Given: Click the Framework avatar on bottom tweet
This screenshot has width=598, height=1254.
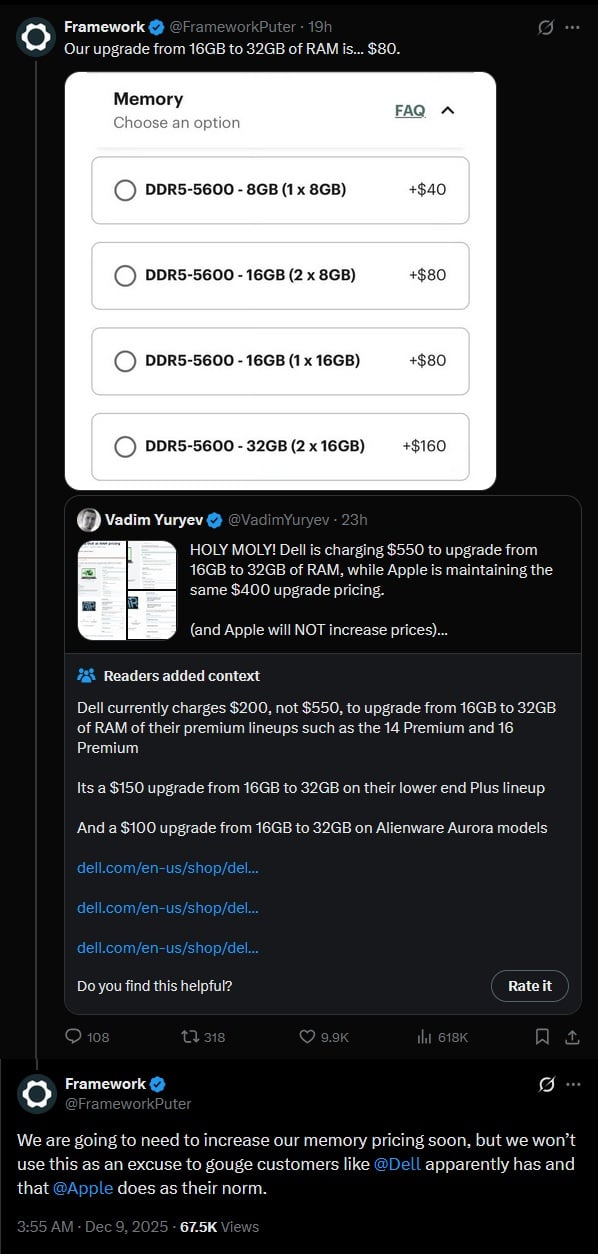Looking at the screenshot, I should 37,1093.
